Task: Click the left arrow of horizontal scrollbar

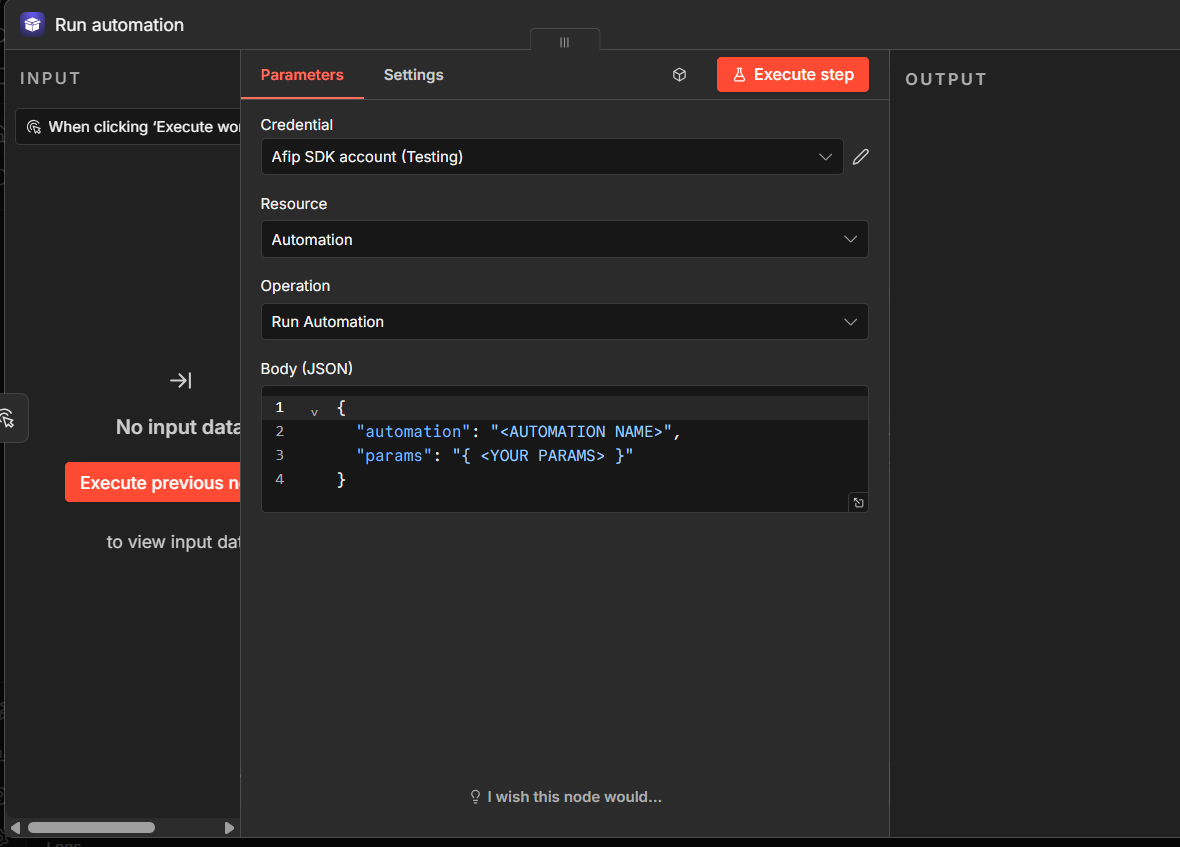Action: [15, 827]
